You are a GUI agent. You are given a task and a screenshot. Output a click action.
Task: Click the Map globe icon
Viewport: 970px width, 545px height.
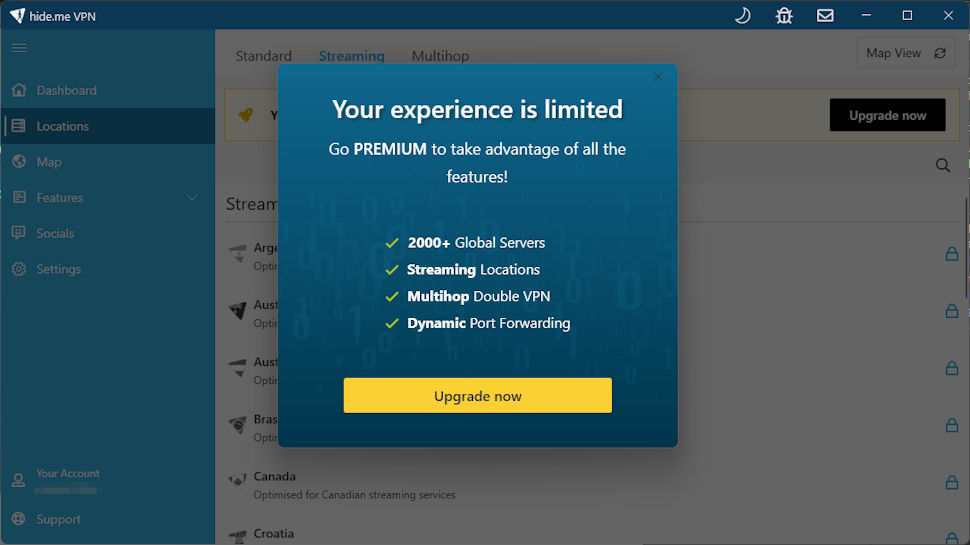pyautogui.click(x=19, y=161)
